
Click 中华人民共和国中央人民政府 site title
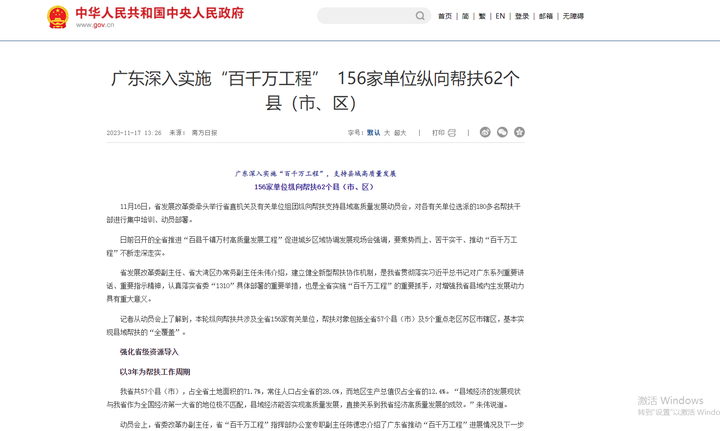pyautogui.click(x=159, y=13)
